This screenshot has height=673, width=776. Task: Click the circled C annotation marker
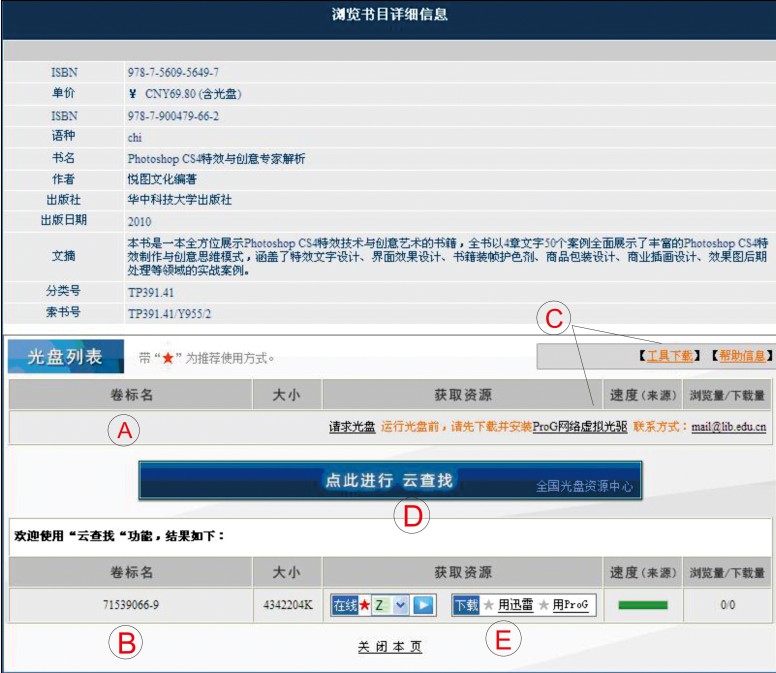(554, 319)
